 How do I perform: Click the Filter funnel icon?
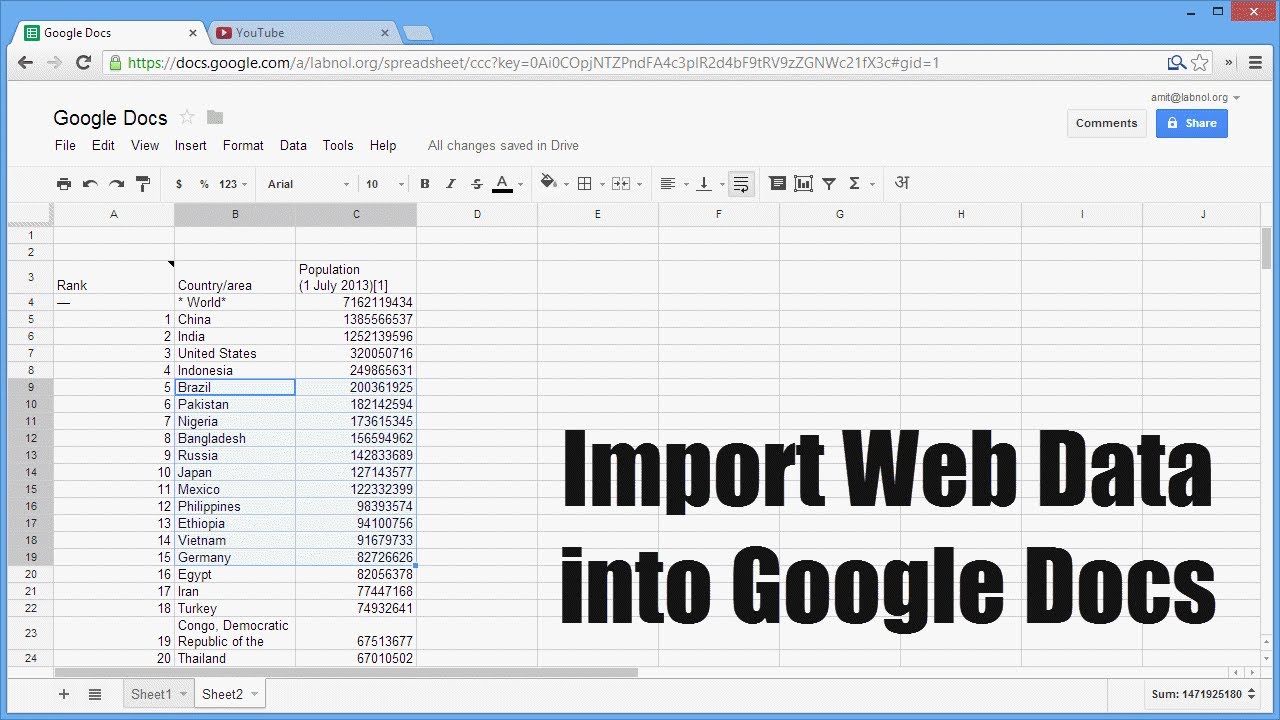point(829,184)
